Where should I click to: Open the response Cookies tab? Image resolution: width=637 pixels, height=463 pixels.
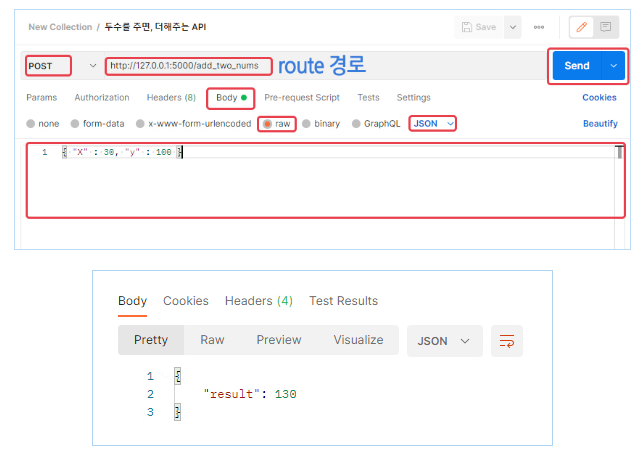tap(186, 301)
